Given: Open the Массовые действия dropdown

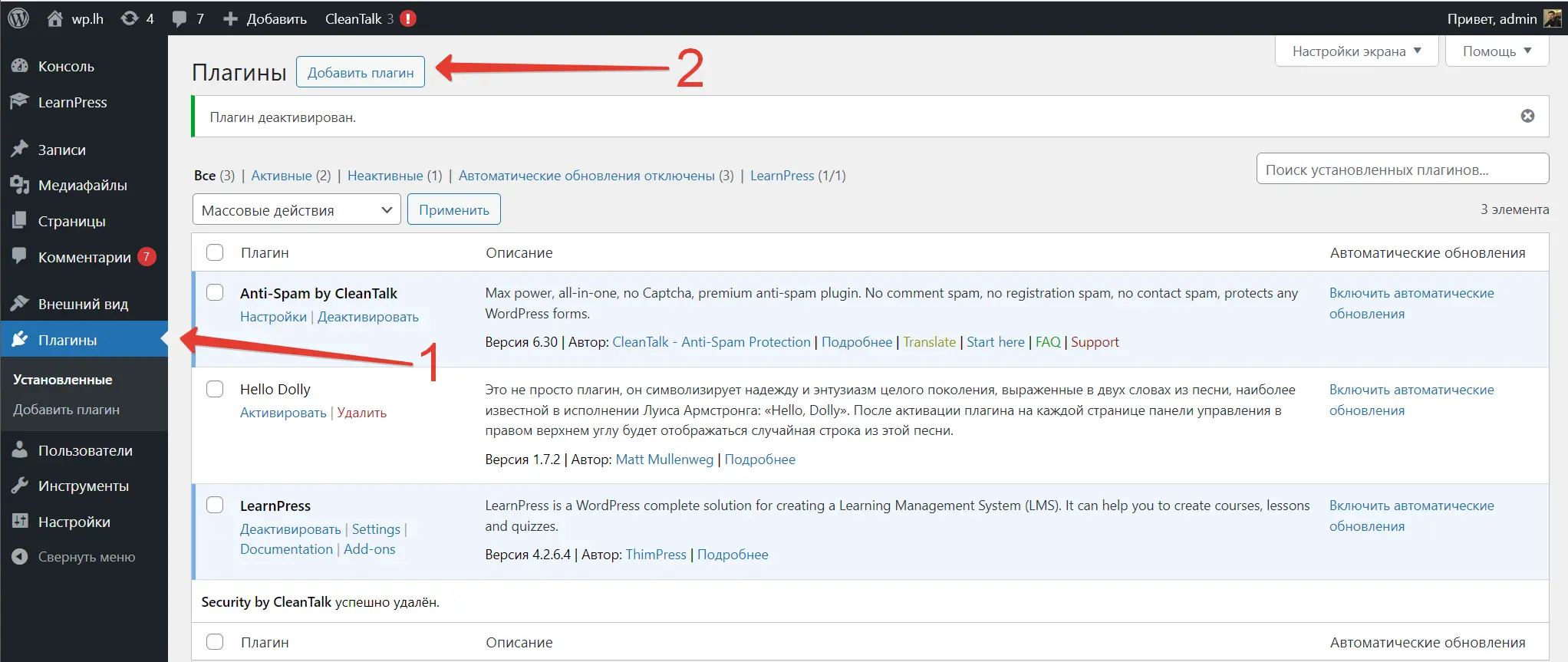Looking at the screenshot, I should [296, 210].
